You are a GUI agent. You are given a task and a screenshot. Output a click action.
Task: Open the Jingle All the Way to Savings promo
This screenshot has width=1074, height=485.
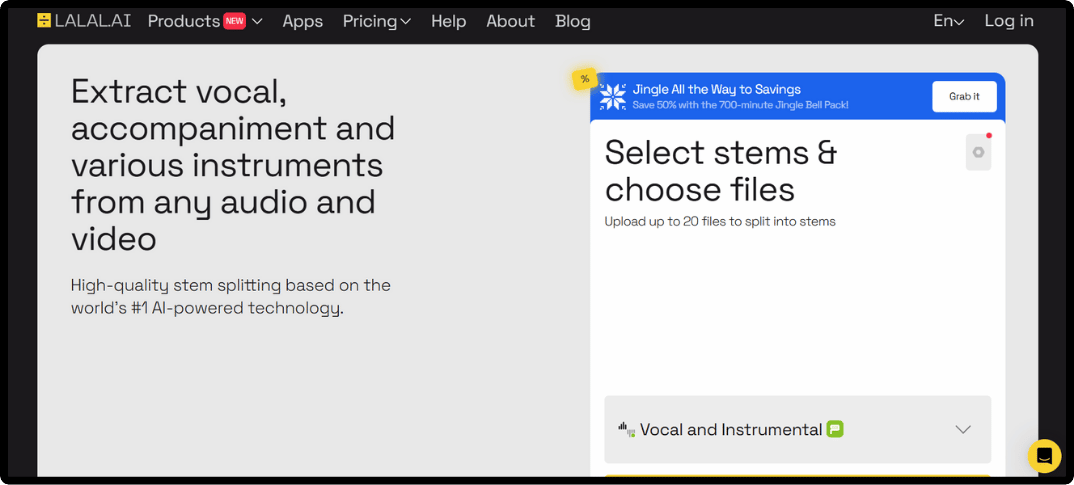click(x=716, y=89)
